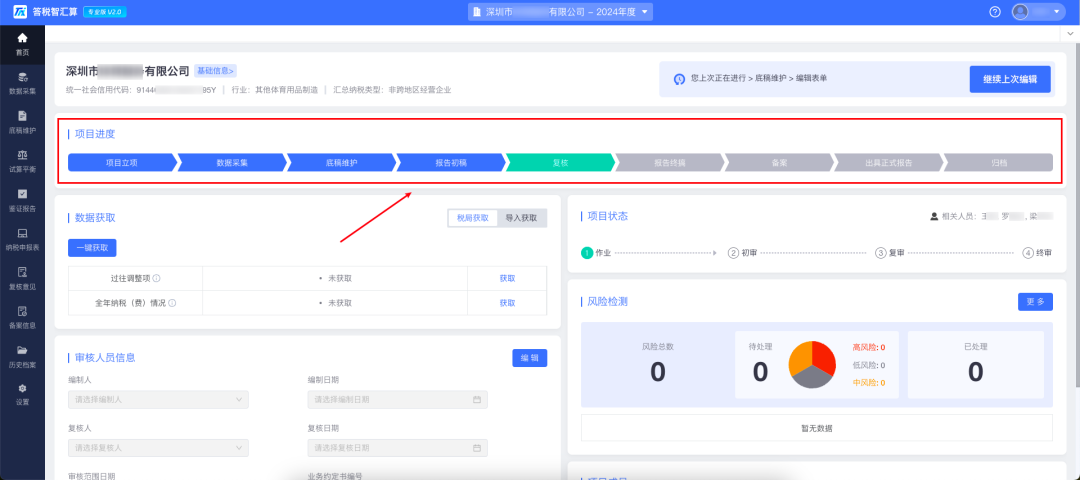This screenshot has height=480, width=1080.
Task: Click calendar icon in 编制日期 field
Action: [x=477, y=399]
